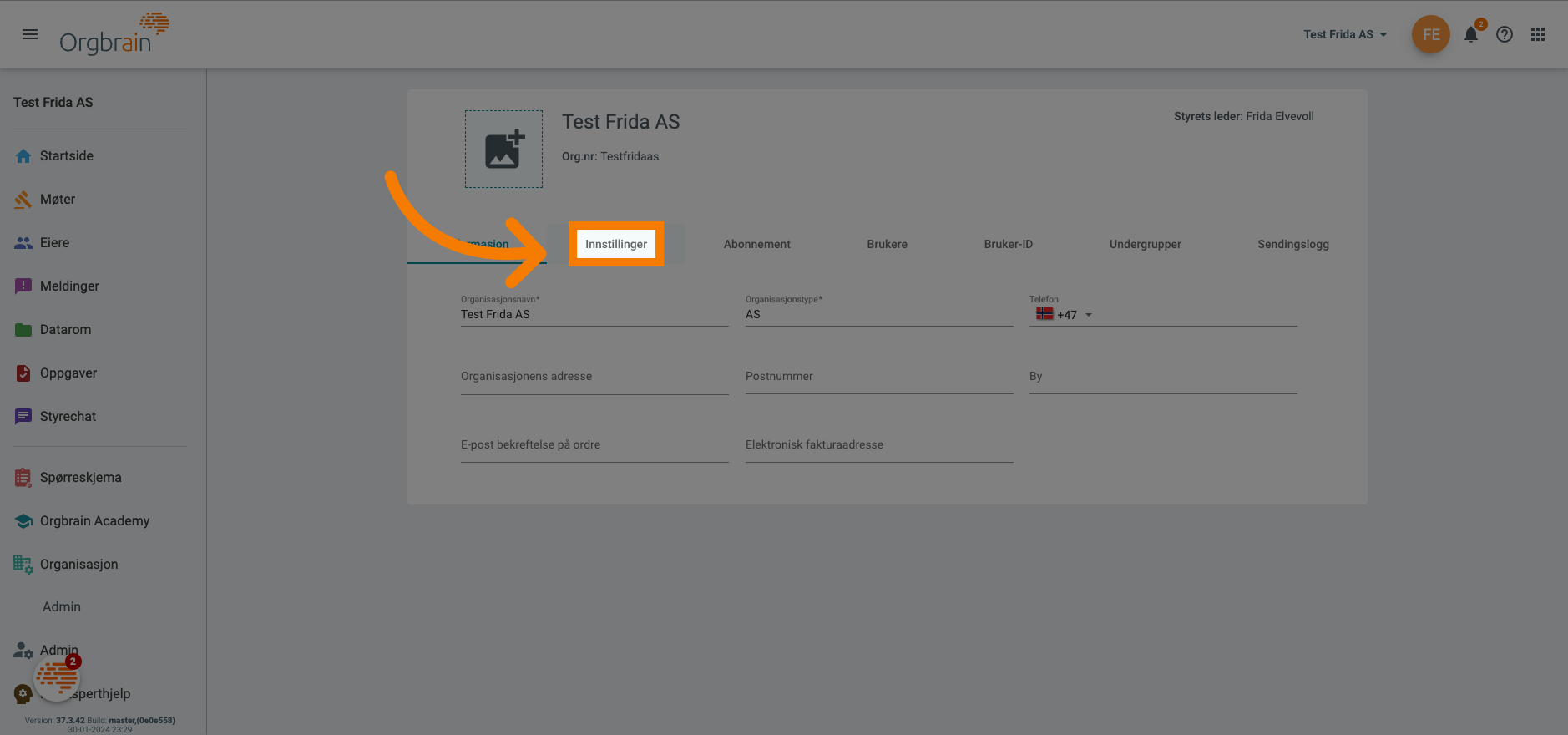This screenshot has width=1568, height=735.
Task: Click the Elektronisk fakturaadresse field
Action: 879,445
